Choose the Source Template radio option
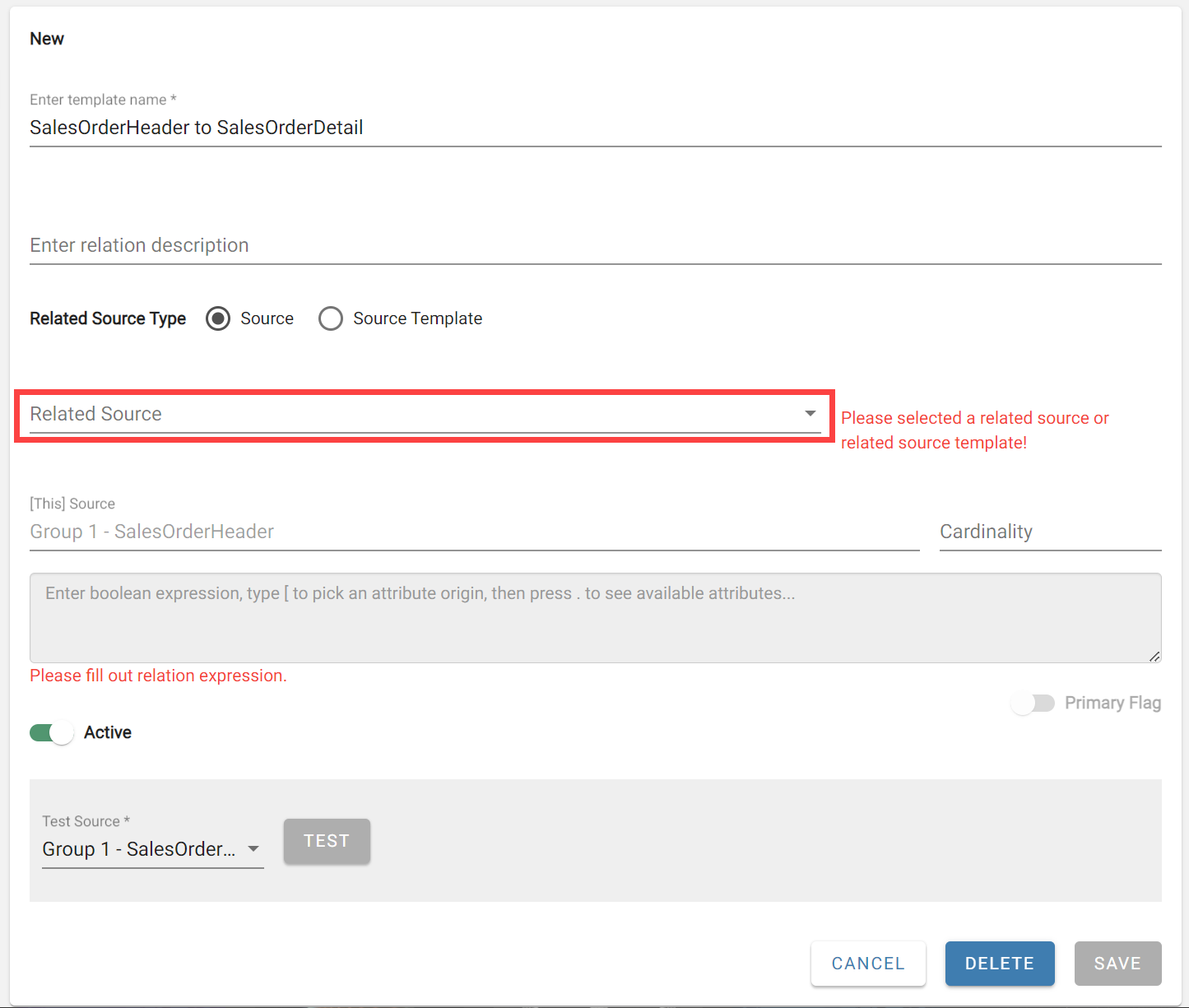This screenshot has height=1008, width=1189. 331,318
